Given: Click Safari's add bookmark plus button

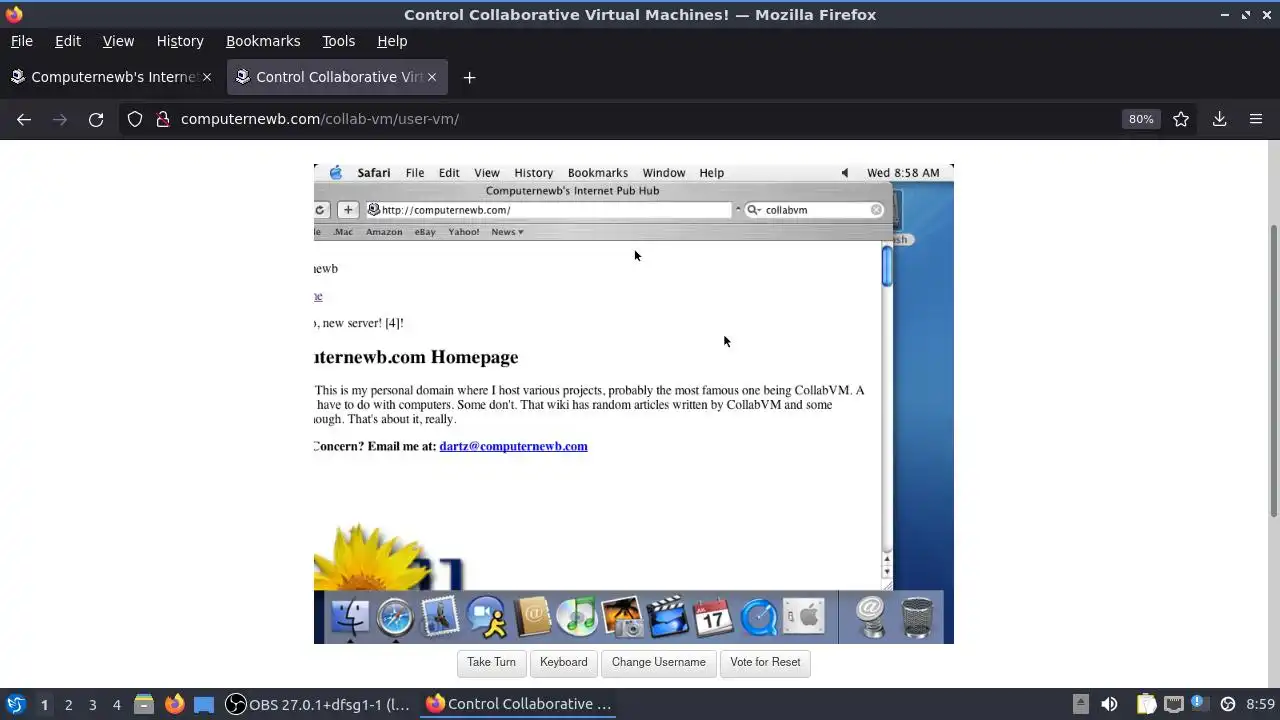Looking at the screenshot, I should tap(347, 210).
